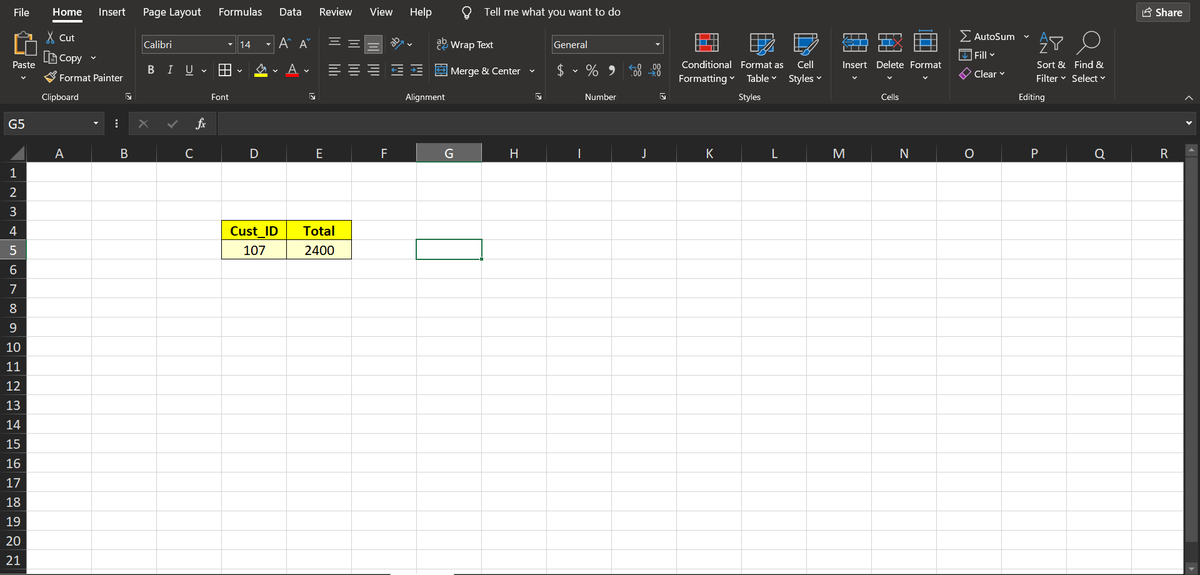The width and height of the screenshot is (1200, 575).
Task: Open the File tab
Action: [21, 12]
